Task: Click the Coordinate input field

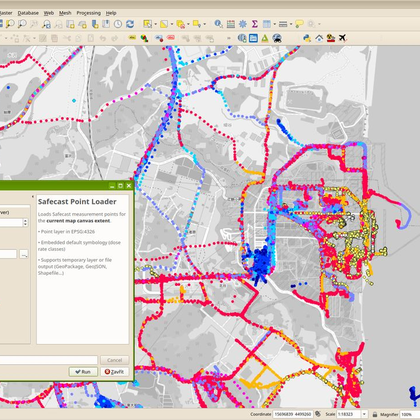Action: pos(293,414)
